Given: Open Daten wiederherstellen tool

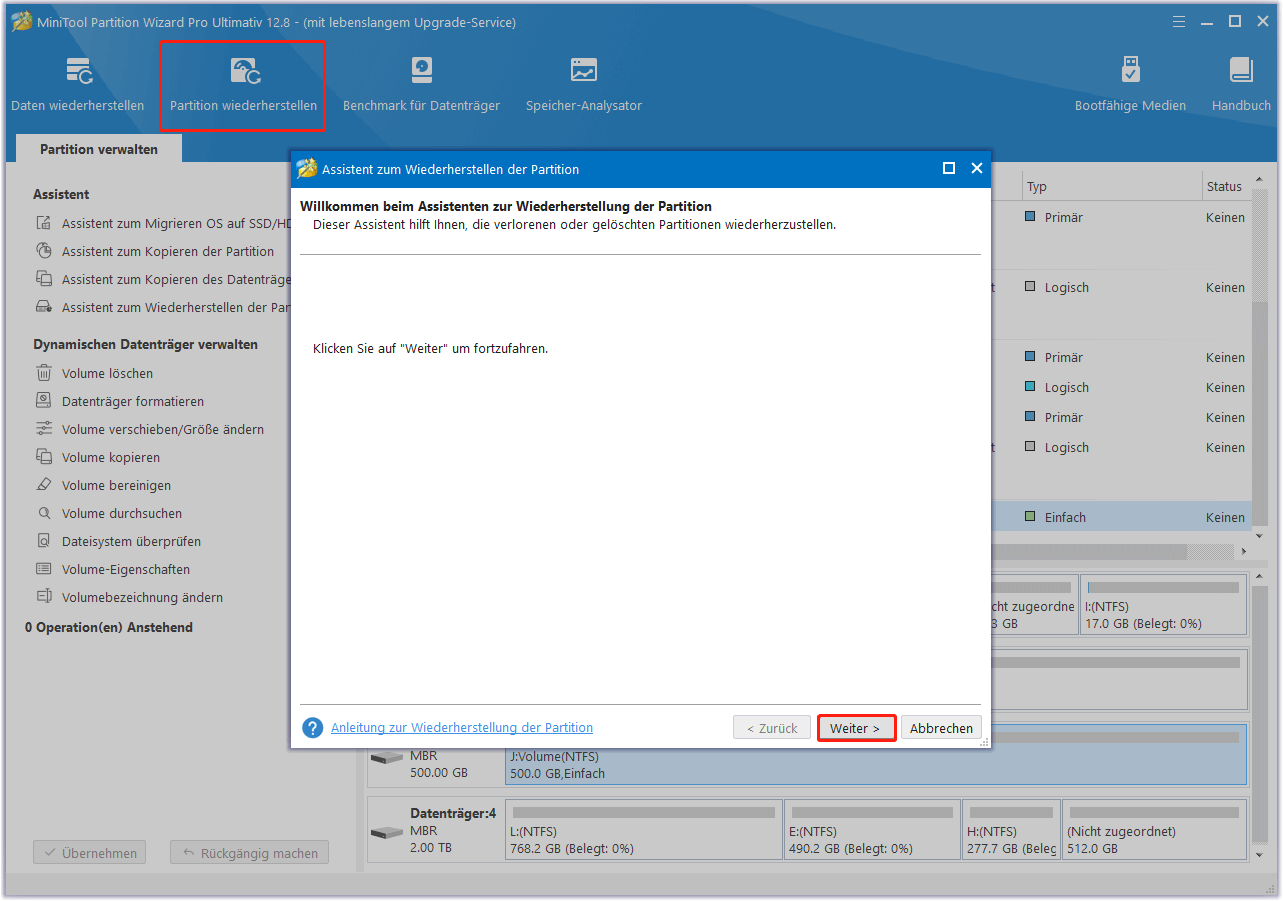Looking at the screenshot, I should (78, 85).
